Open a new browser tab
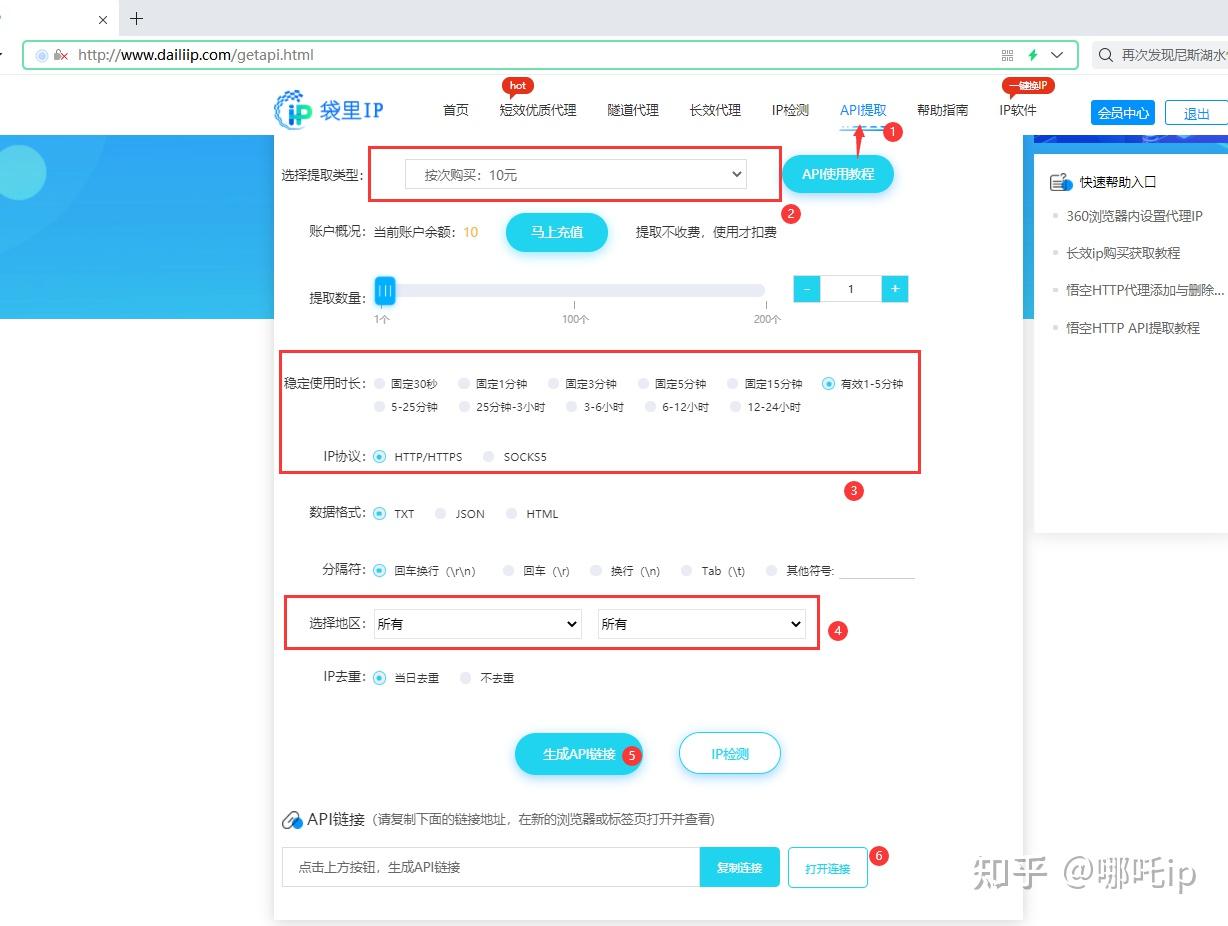 tap(137, 19)
